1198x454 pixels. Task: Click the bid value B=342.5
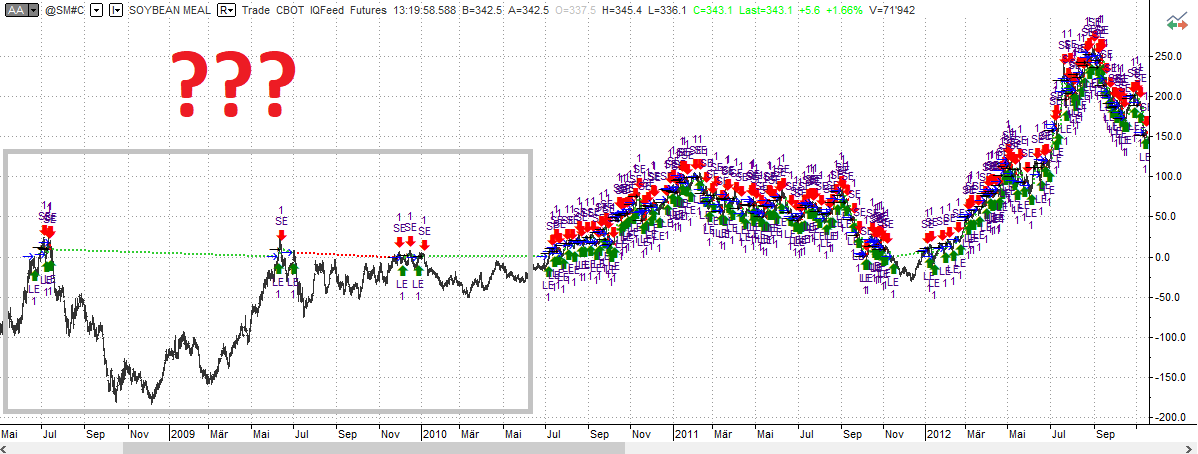coord(481,11)
